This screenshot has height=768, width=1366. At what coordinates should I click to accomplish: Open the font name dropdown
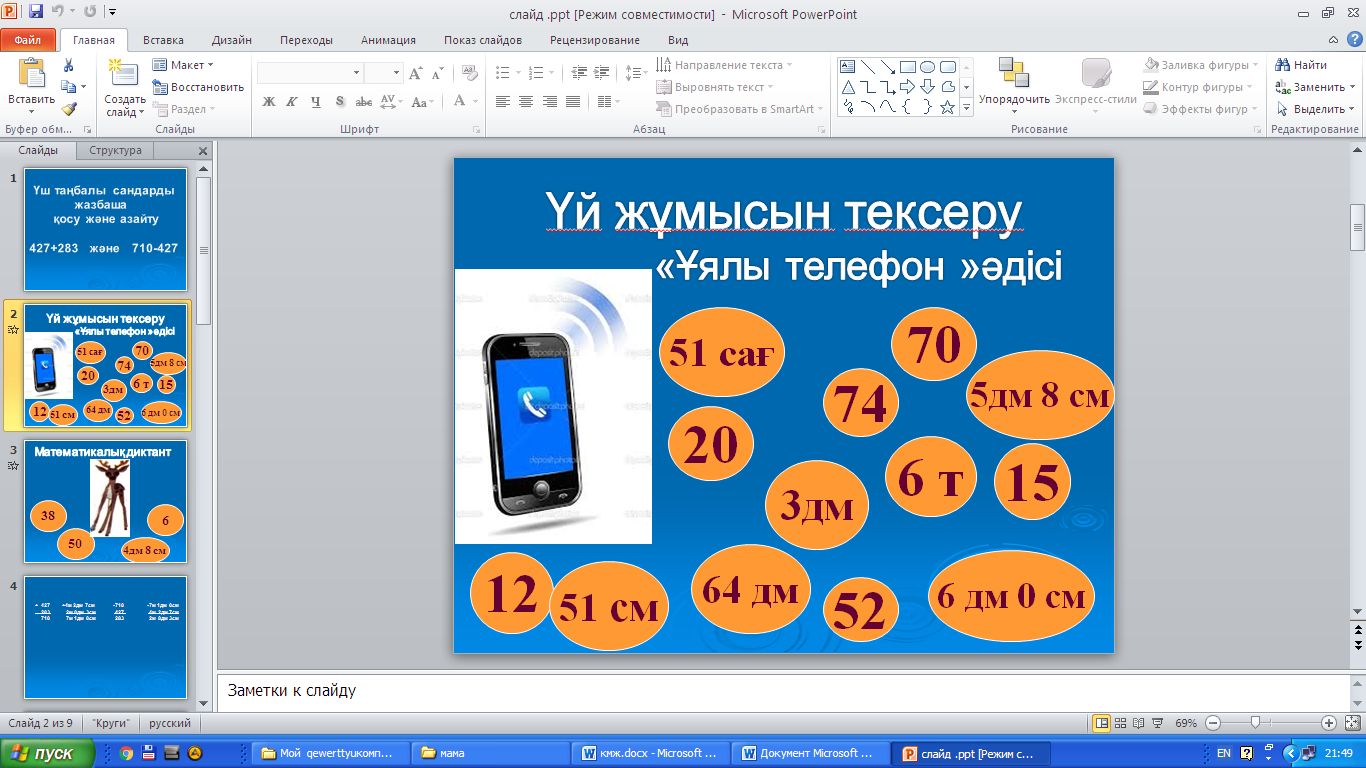(356, 73)
